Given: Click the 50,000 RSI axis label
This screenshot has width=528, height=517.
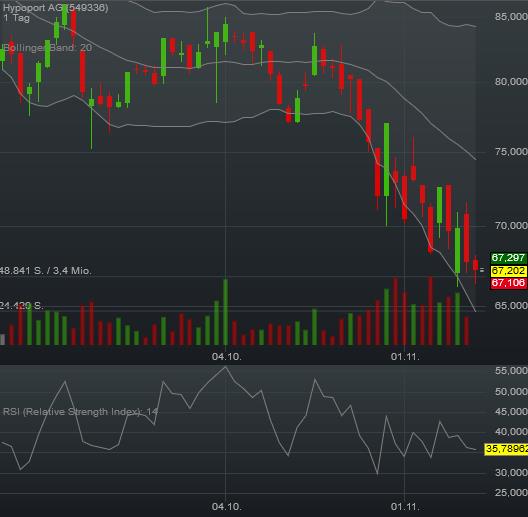Looking at the screenshot, I should 511,391.
